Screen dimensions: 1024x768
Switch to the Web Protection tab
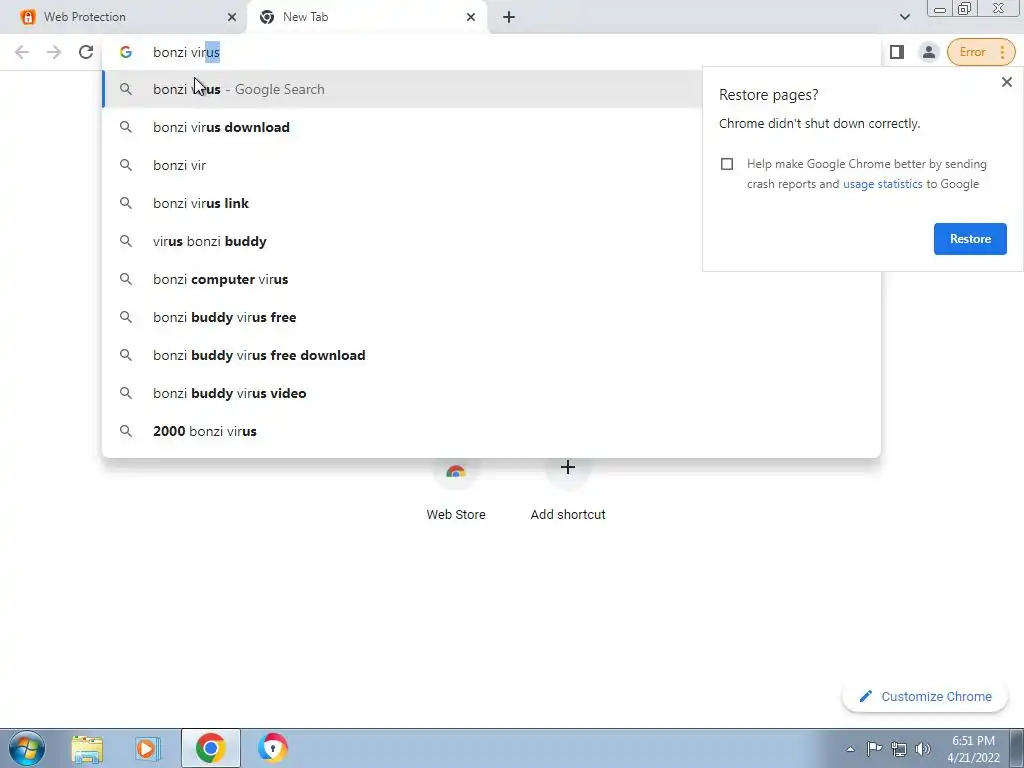[123, 17]
